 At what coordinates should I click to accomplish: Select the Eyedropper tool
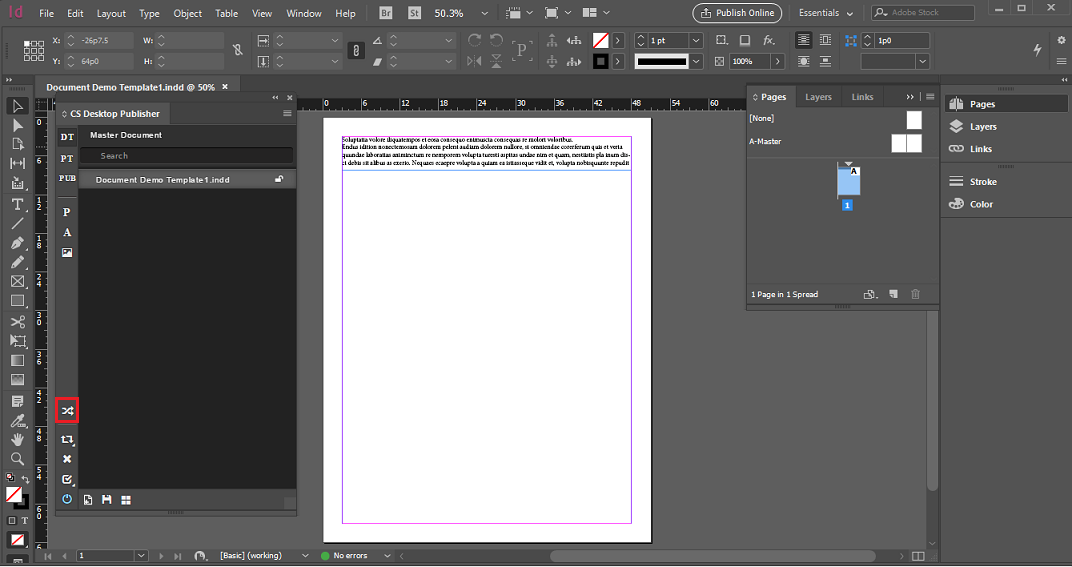pyautogui.click(x=18, y=421)
